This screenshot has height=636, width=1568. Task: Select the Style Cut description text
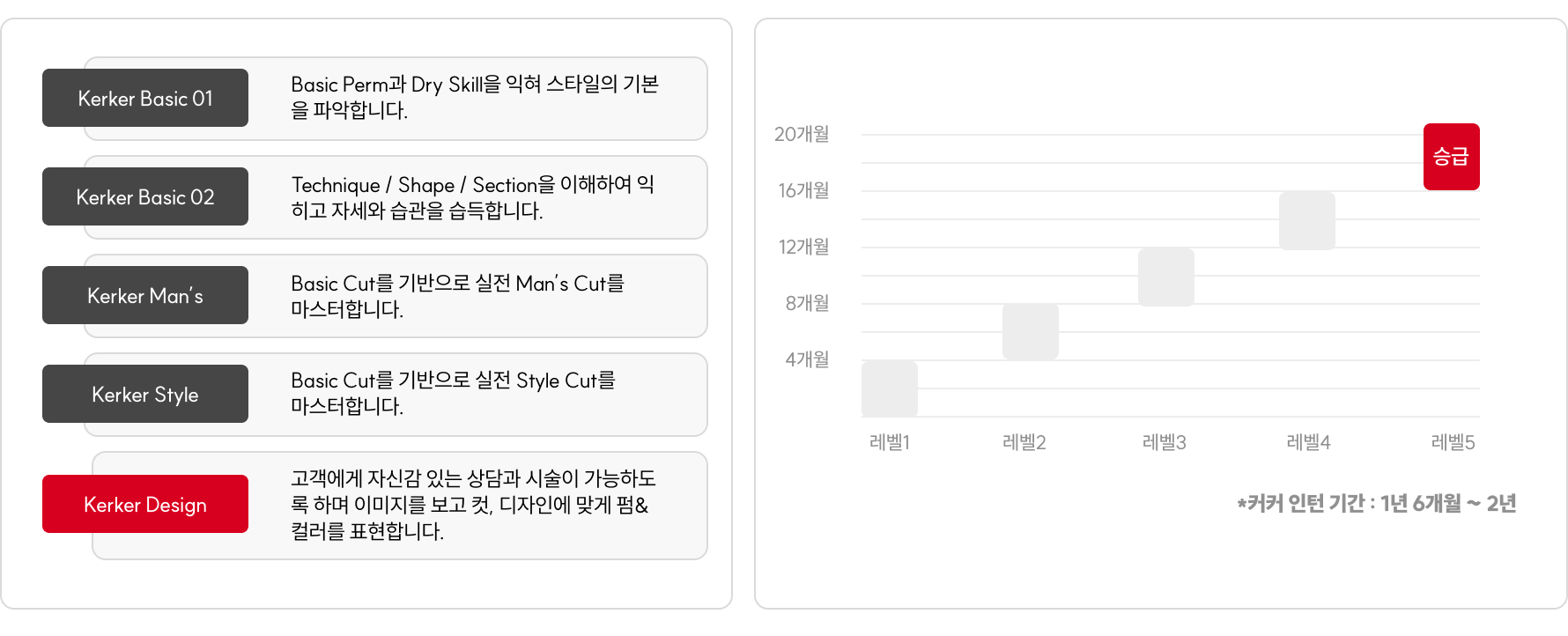(x=453, y=393)
